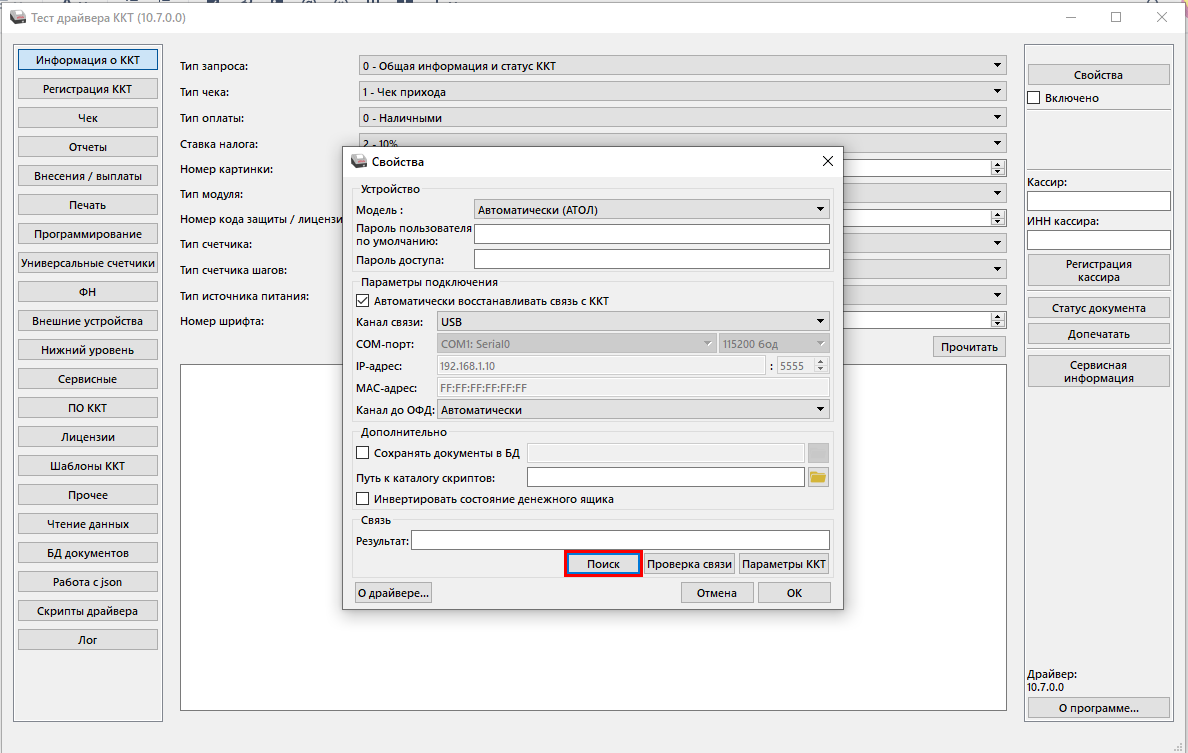1188x753 pixels.
Task: Expand the Канал связи dropdown
Action: pyautogui.click(x=633, y=321)
